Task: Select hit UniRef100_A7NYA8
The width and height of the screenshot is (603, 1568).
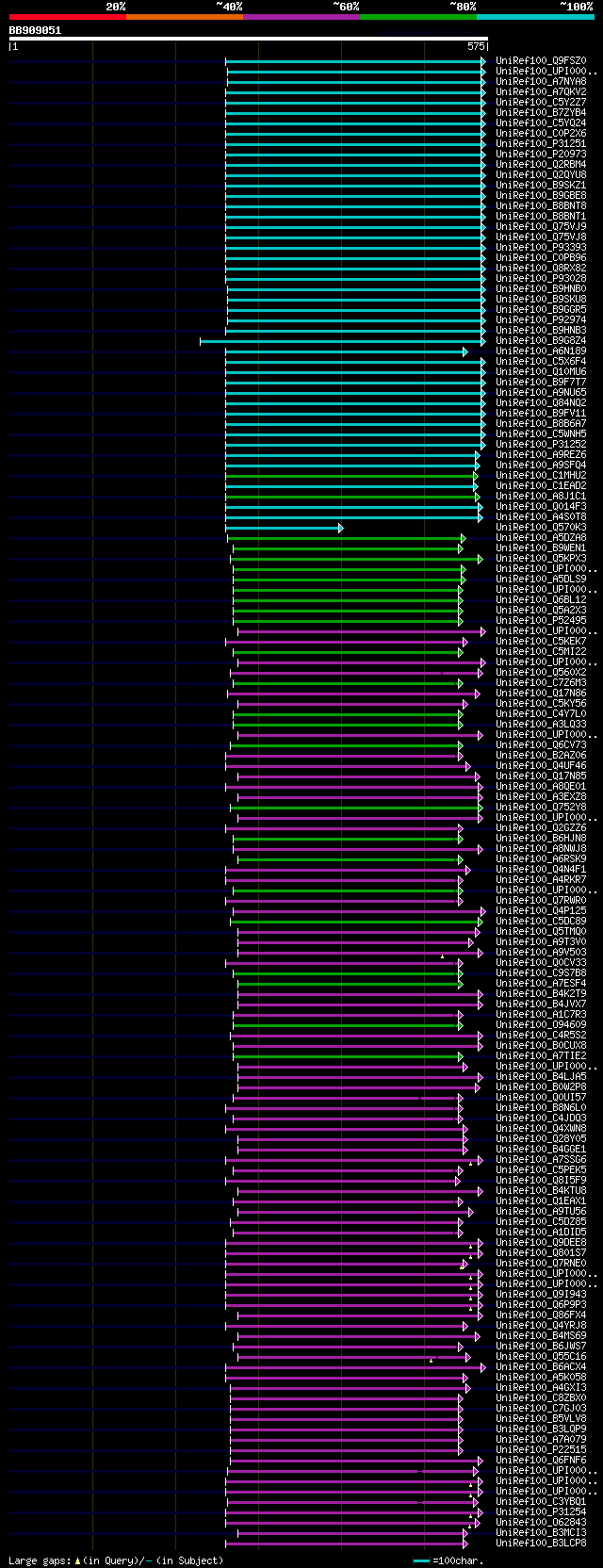Action: tap(541, 81)
